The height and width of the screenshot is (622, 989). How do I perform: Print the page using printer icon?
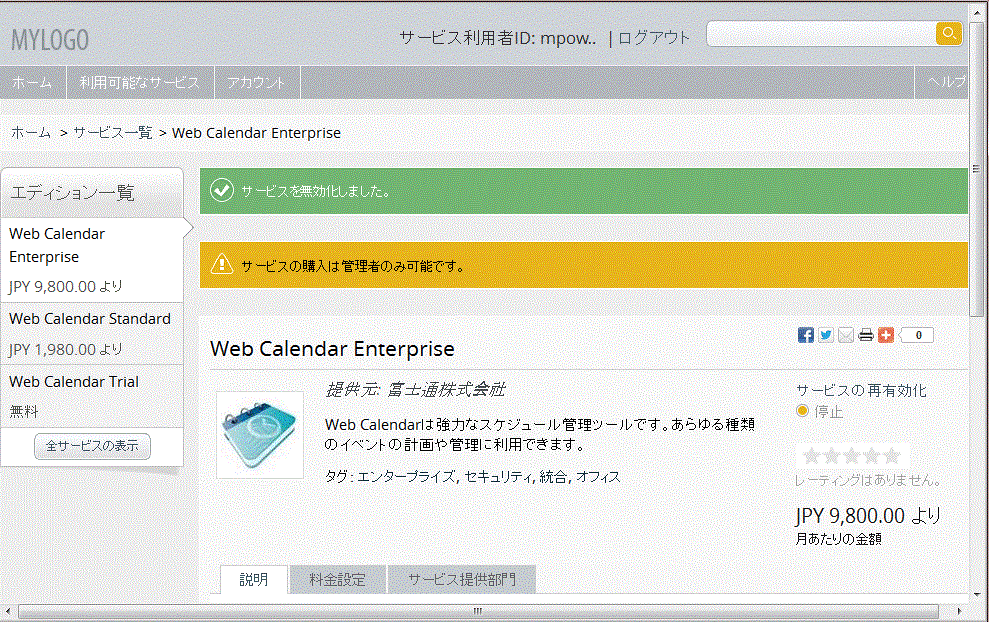tap(866, 335)
